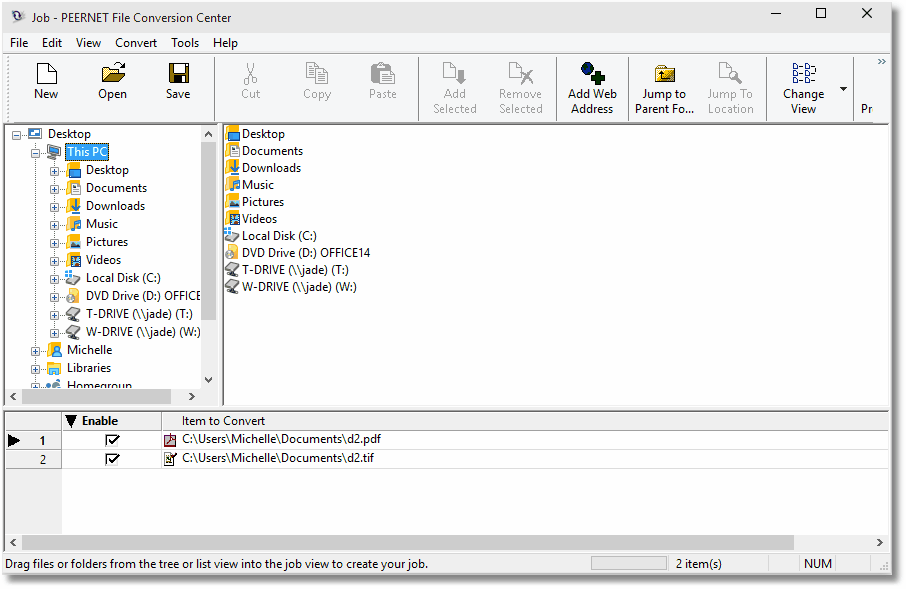Screen dimensions: 906x589
Task: Open the Convert menu
Action: click(136, 43)
